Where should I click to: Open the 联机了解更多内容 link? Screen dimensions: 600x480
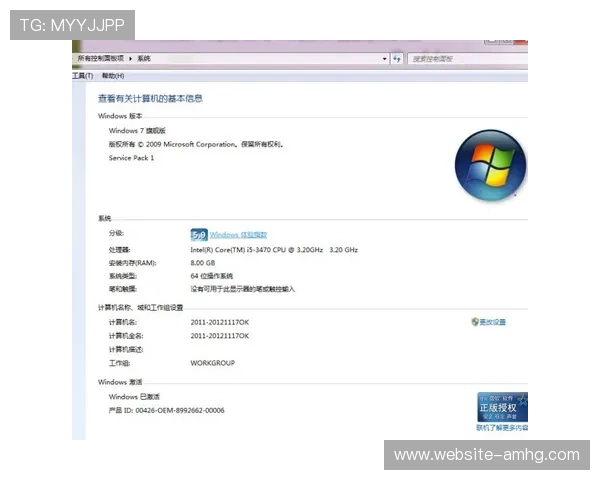502,428
